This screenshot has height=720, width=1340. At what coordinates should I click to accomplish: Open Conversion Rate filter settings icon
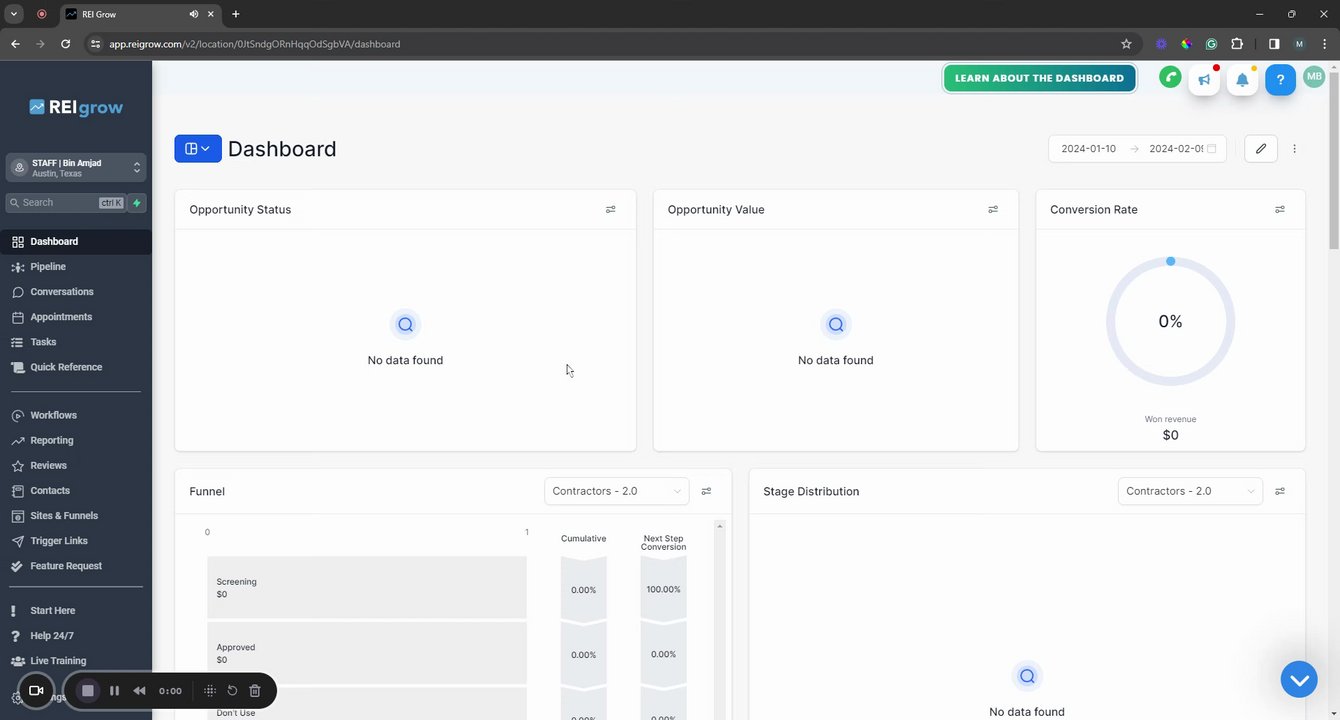coord(1280,210)
